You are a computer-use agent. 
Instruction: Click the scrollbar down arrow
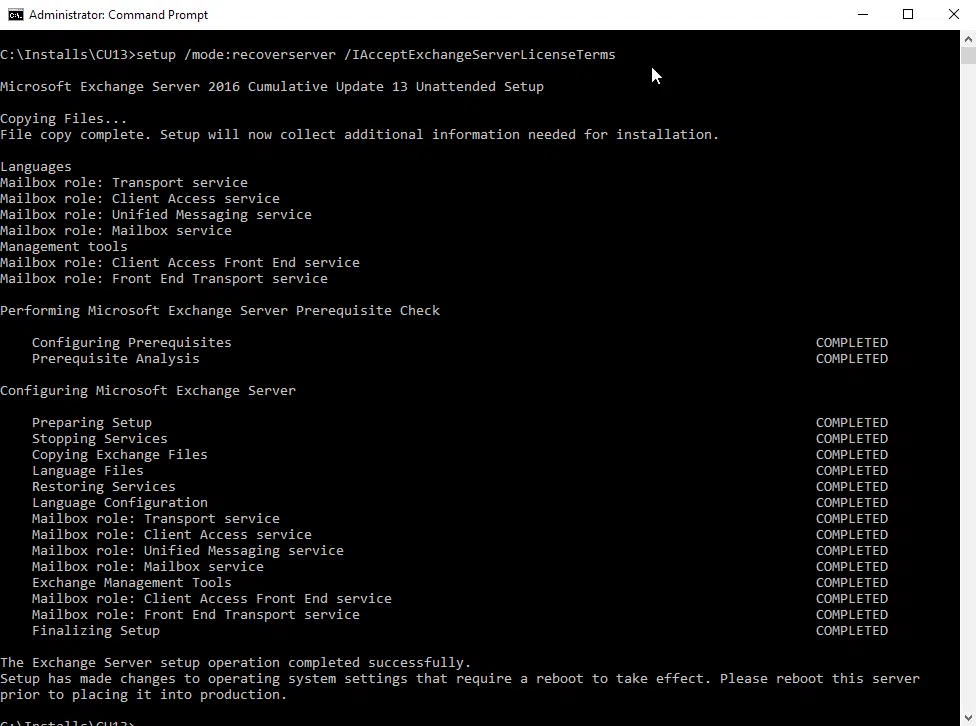[968, 717]
